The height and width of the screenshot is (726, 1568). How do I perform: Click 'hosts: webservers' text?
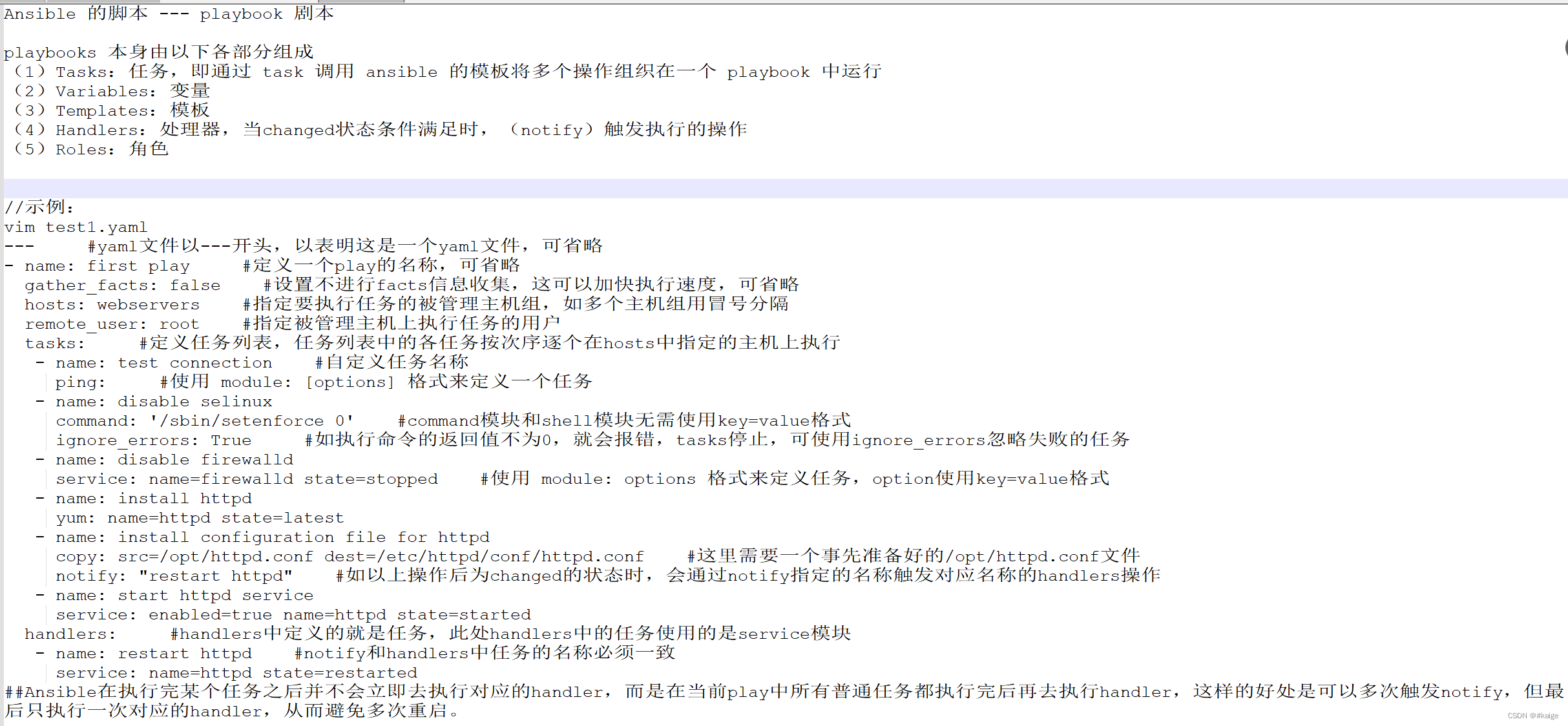pyautogui.click(x=112, y=305)
